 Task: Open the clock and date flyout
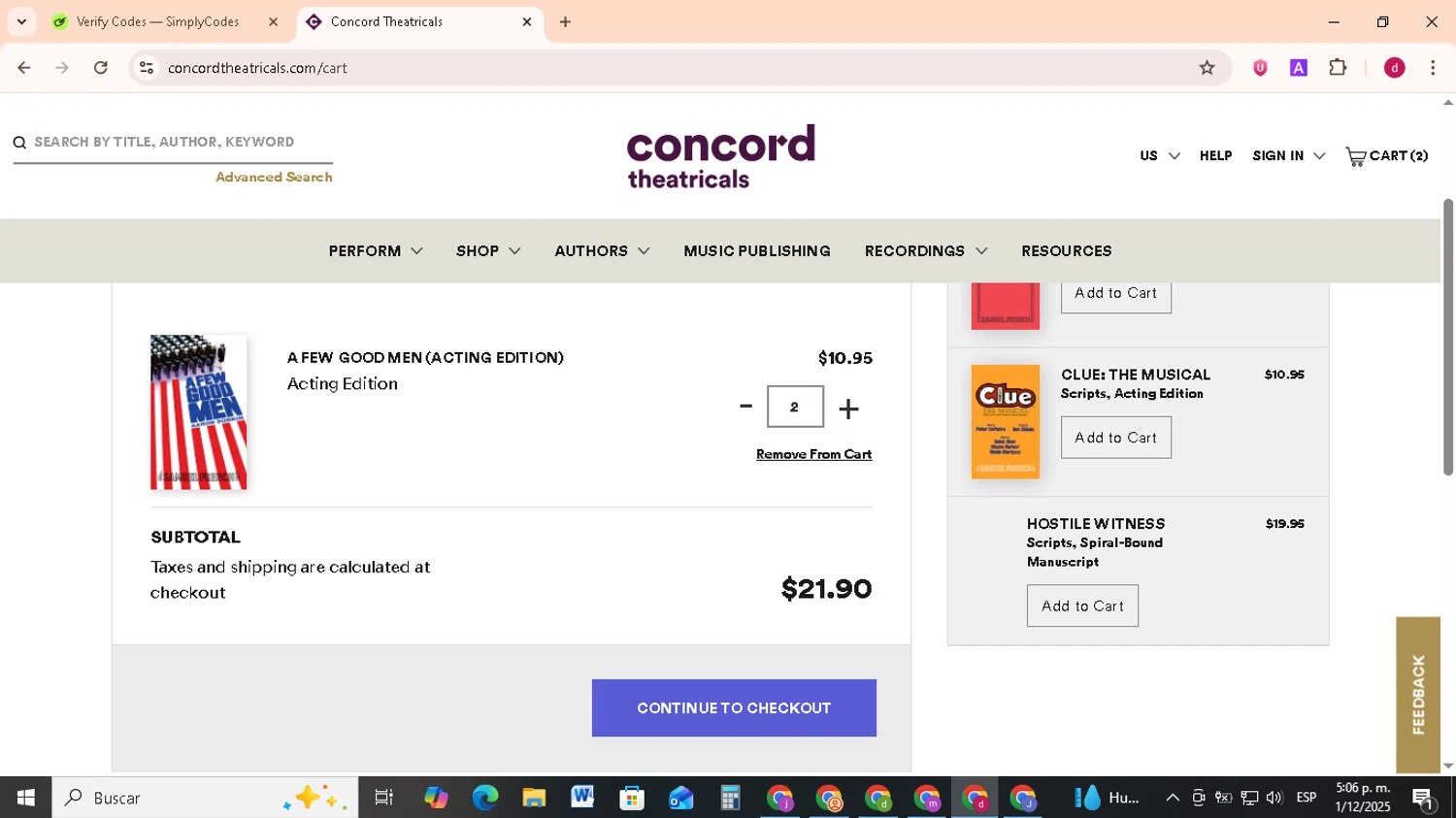click(1363, 798)
